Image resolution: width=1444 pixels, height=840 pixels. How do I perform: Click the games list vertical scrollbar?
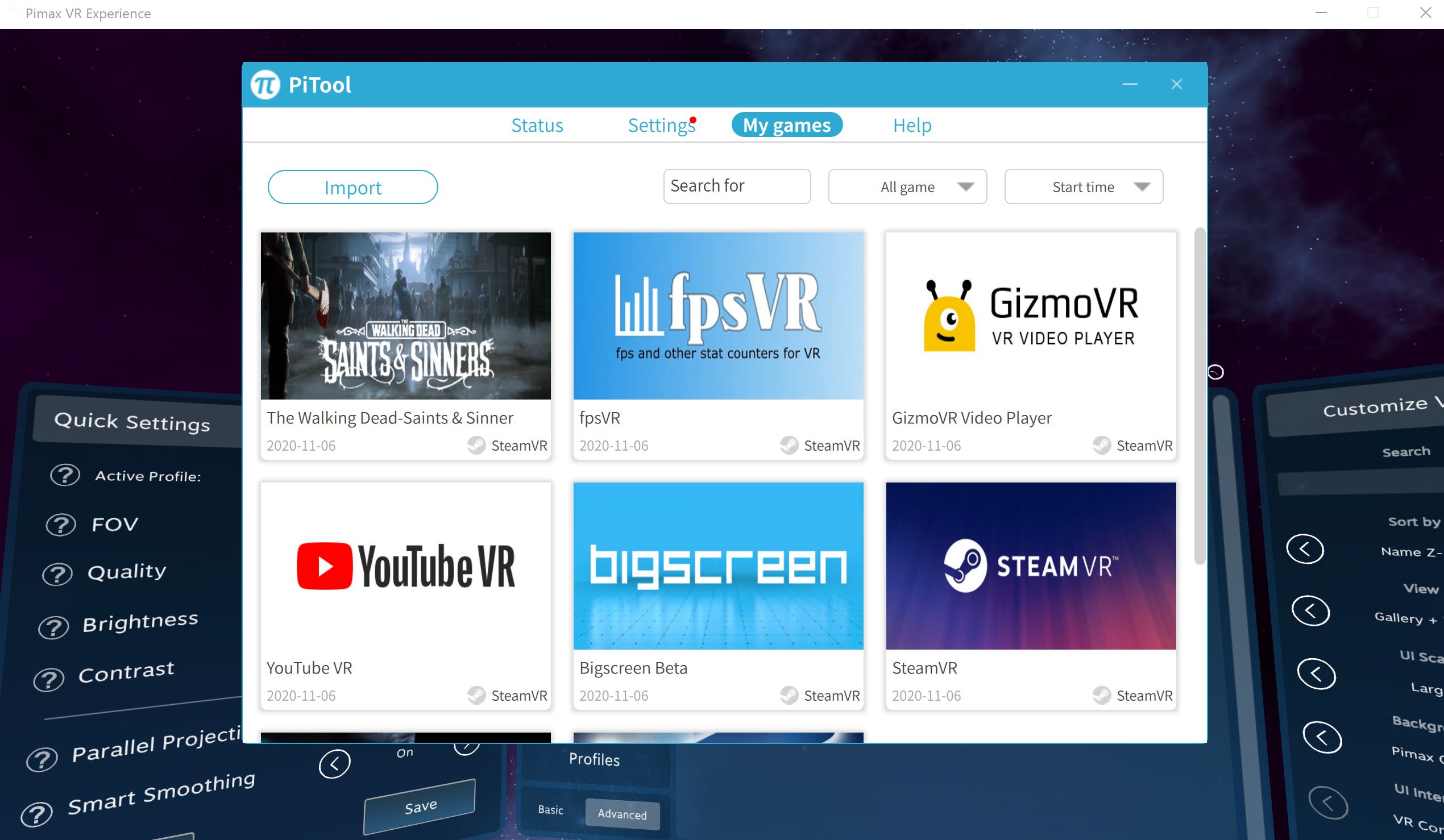(1200, 396)
